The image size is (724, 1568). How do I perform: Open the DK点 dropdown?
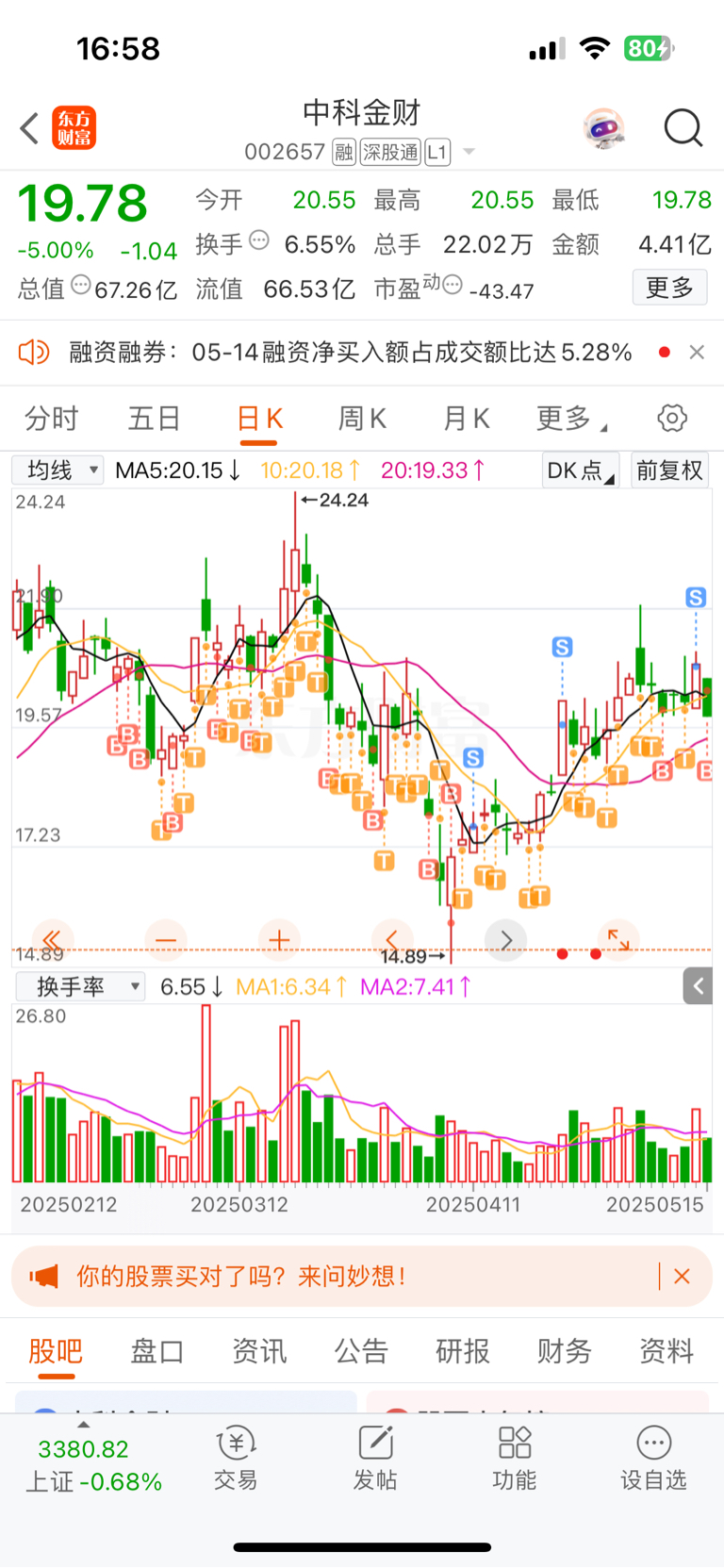coord(580,470)
